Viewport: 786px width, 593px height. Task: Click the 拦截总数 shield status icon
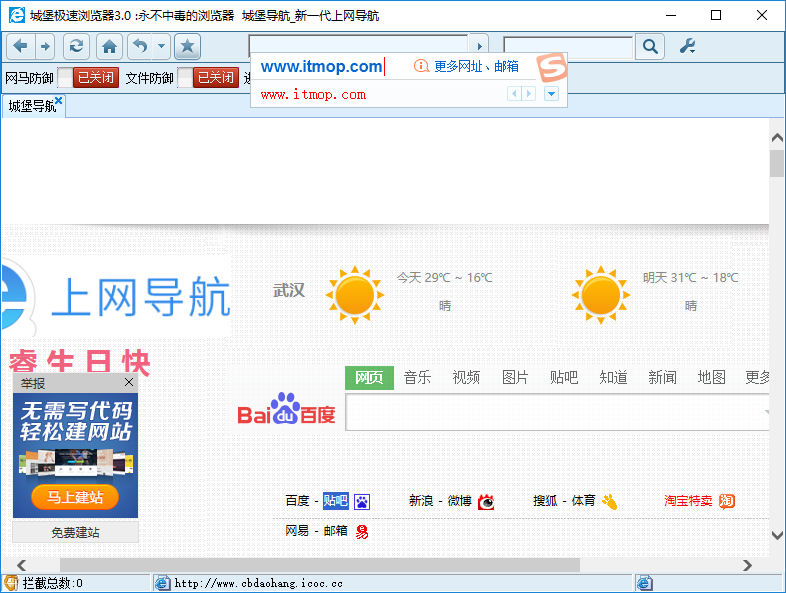[11, 583]
